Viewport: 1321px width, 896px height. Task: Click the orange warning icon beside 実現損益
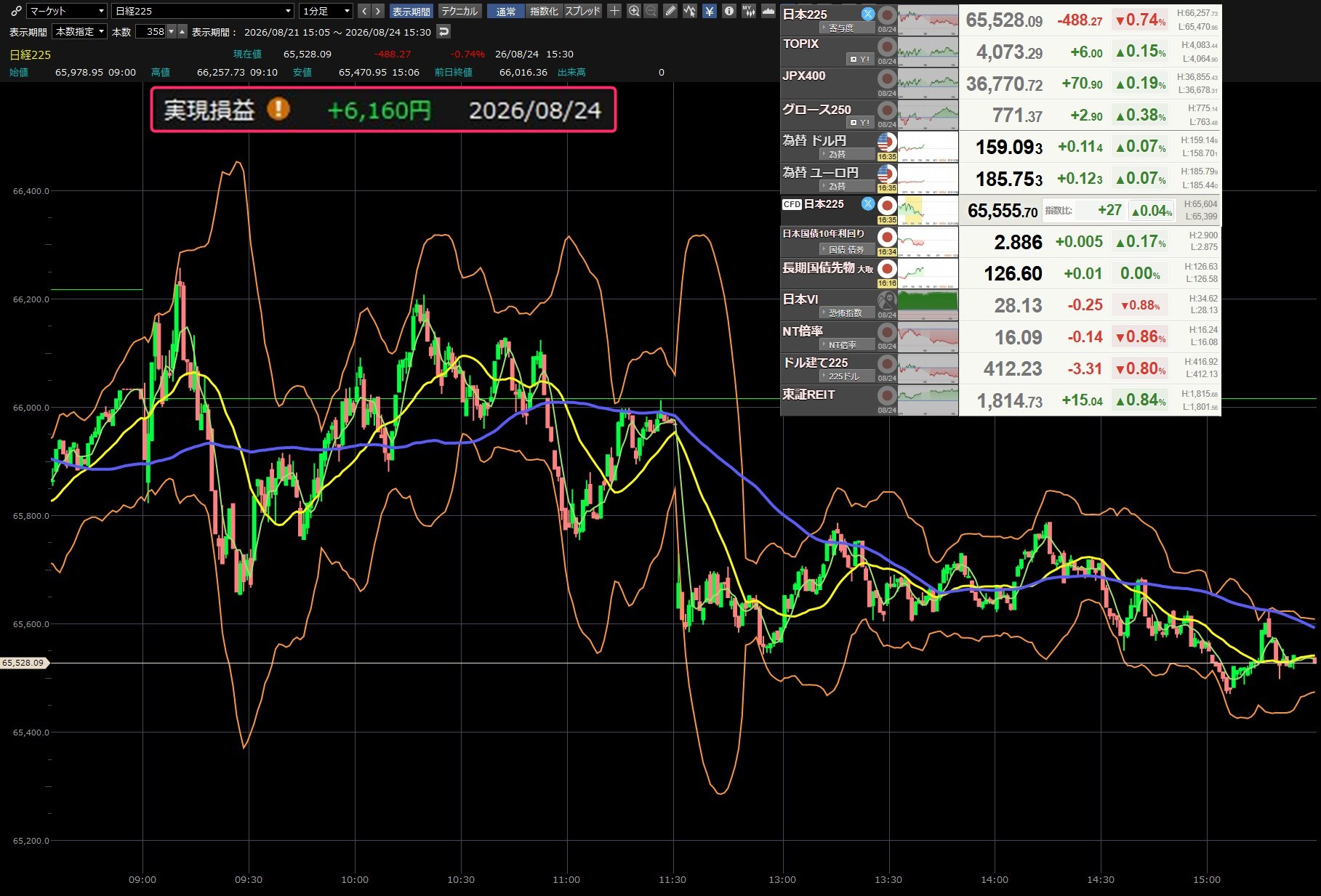(x=278, y=109)
